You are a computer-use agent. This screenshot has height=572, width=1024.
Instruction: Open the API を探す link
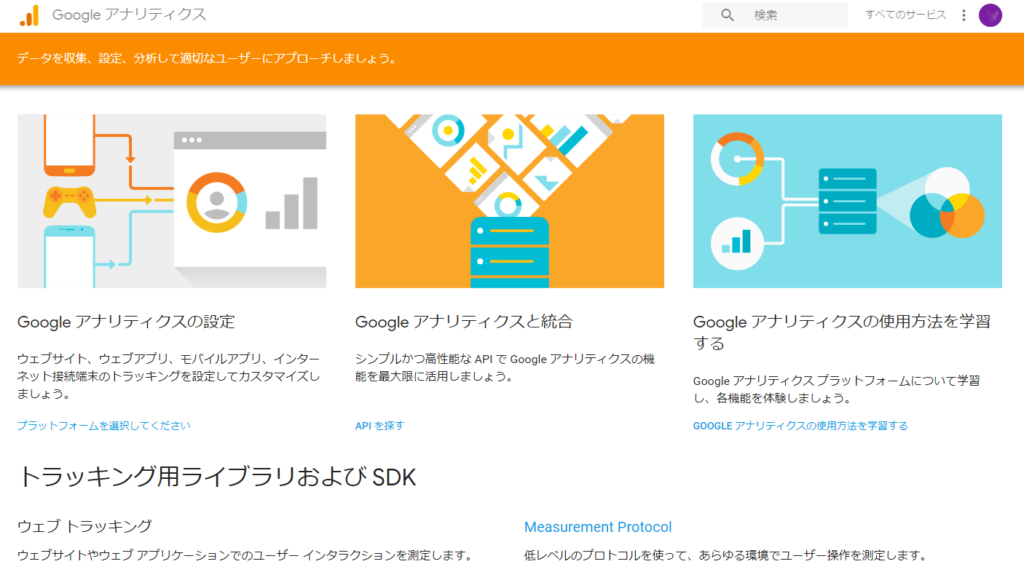[379, 426]
